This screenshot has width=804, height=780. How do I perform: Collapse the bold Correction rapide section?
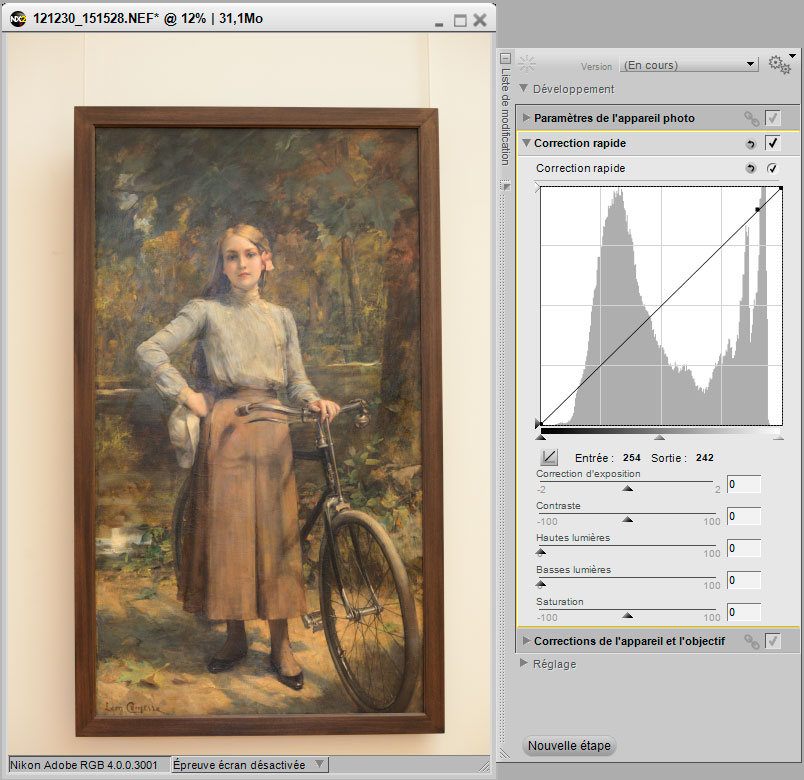(526, 143)
